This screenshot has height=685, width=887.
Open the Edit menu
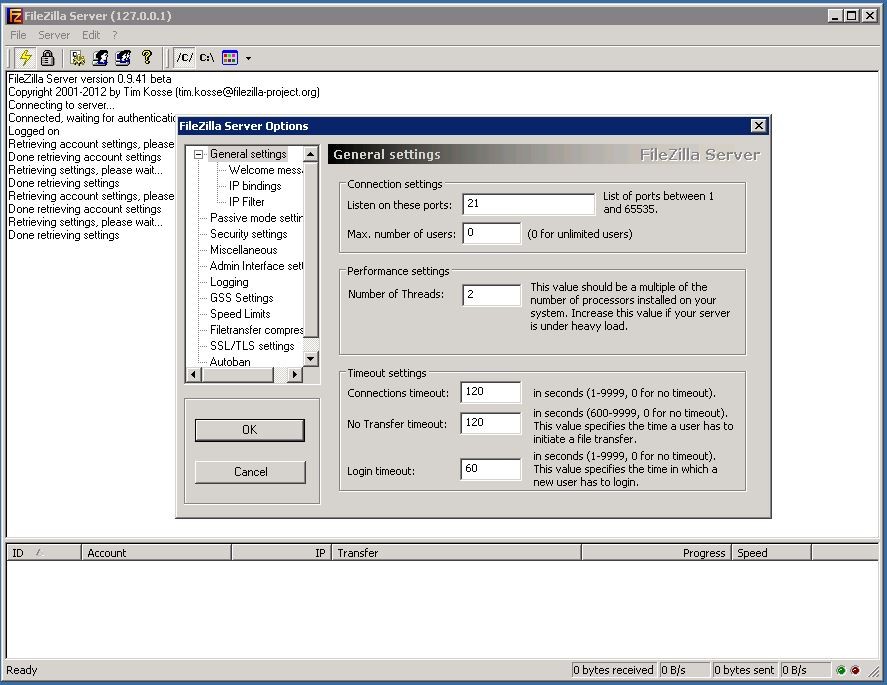click(x=91, y=35)
